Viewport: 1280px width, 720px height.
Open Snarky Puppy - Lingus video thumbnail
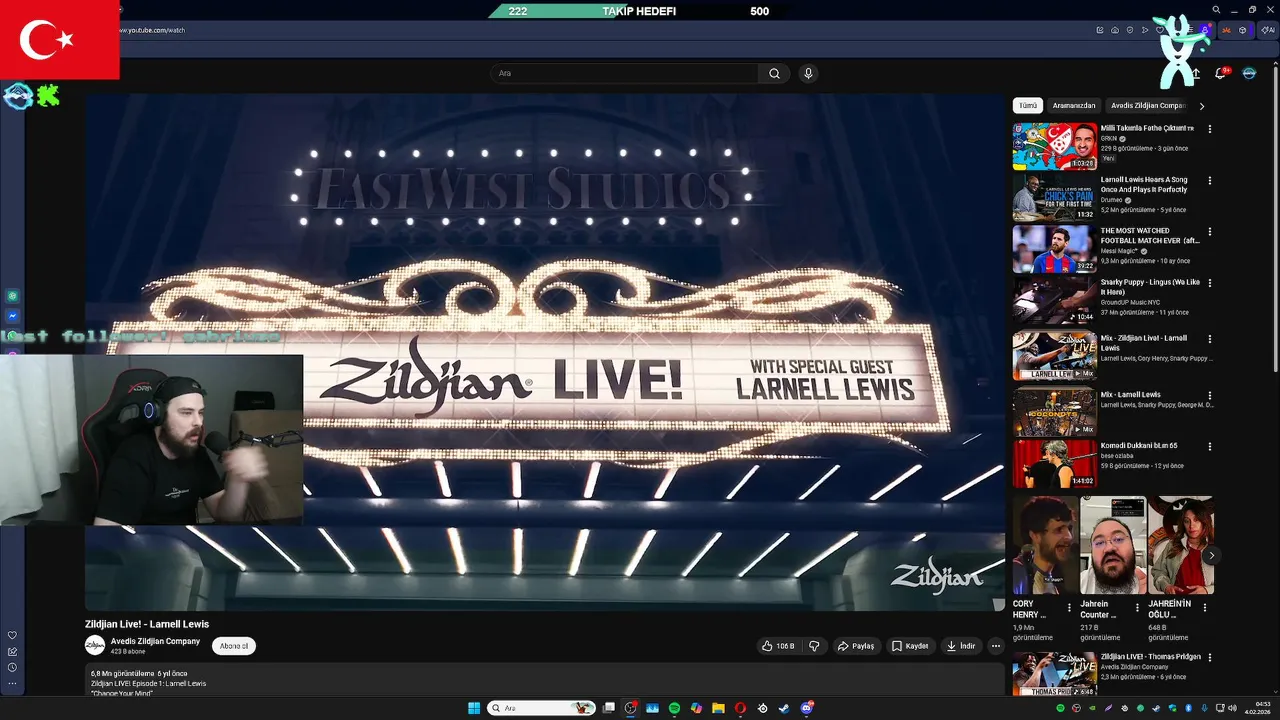click(1055, 299)
